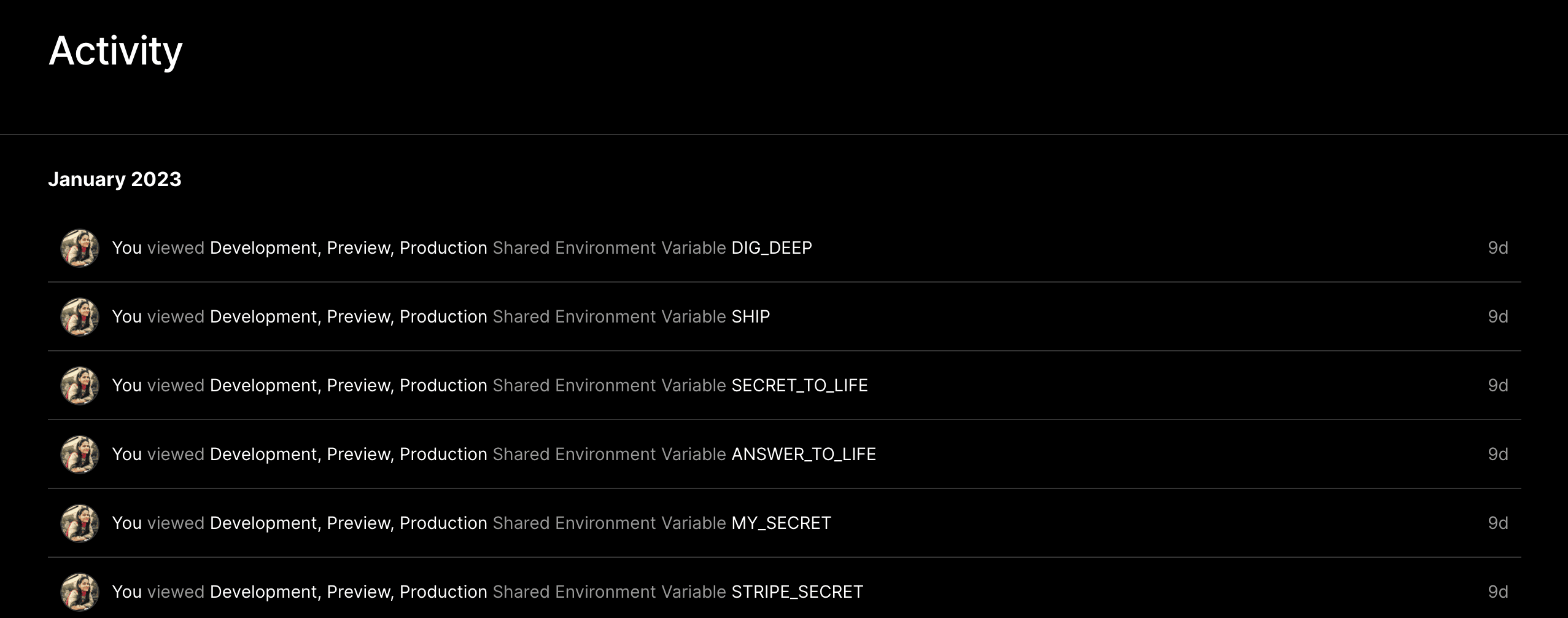The height and width of the screenshot is (618, 1568).
Task: Click the user avatar in the MY_SECRET row
Action: click(80, 523)
